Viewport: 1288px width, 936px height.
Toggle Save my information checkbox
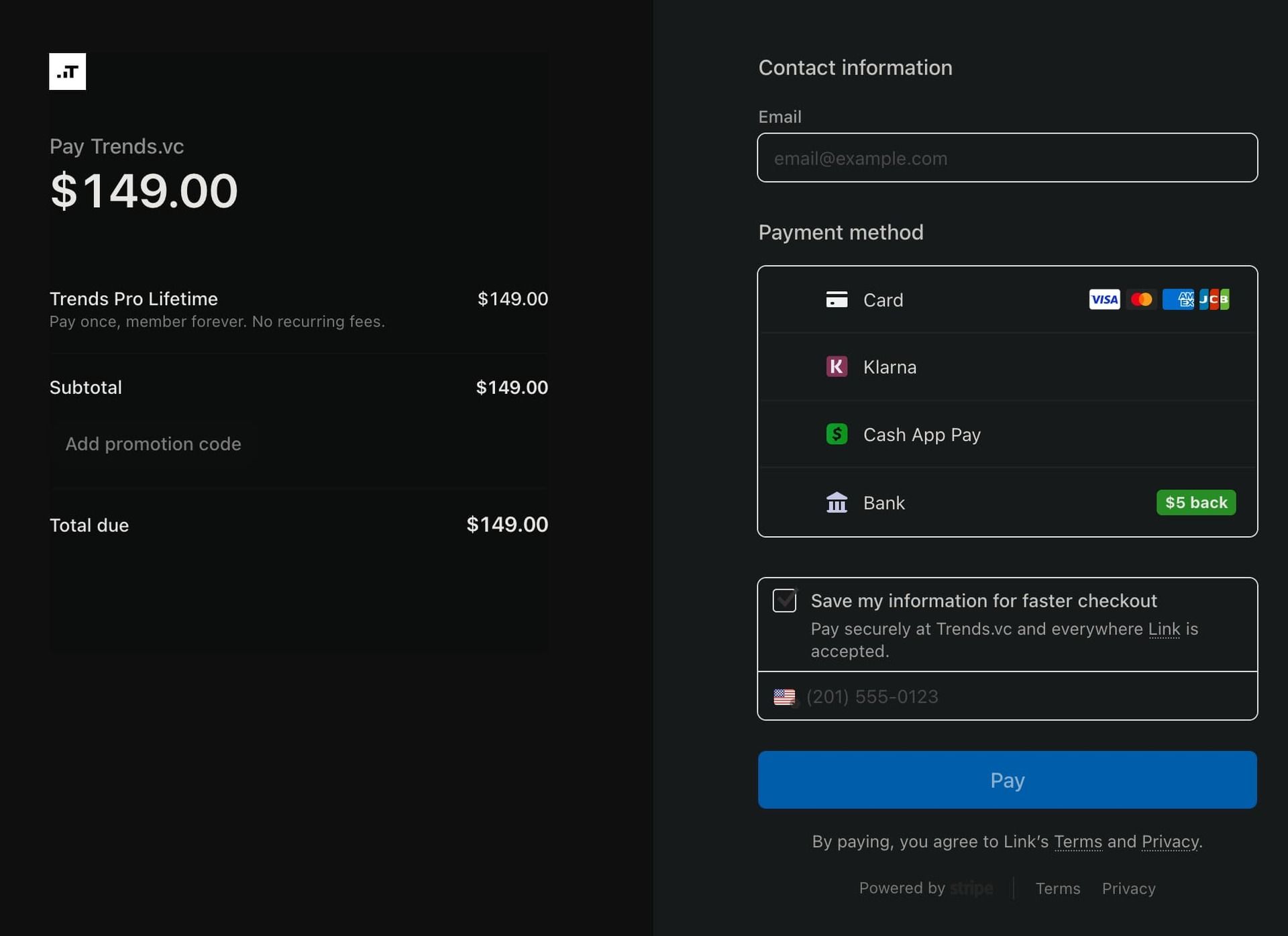click(784, 600)
